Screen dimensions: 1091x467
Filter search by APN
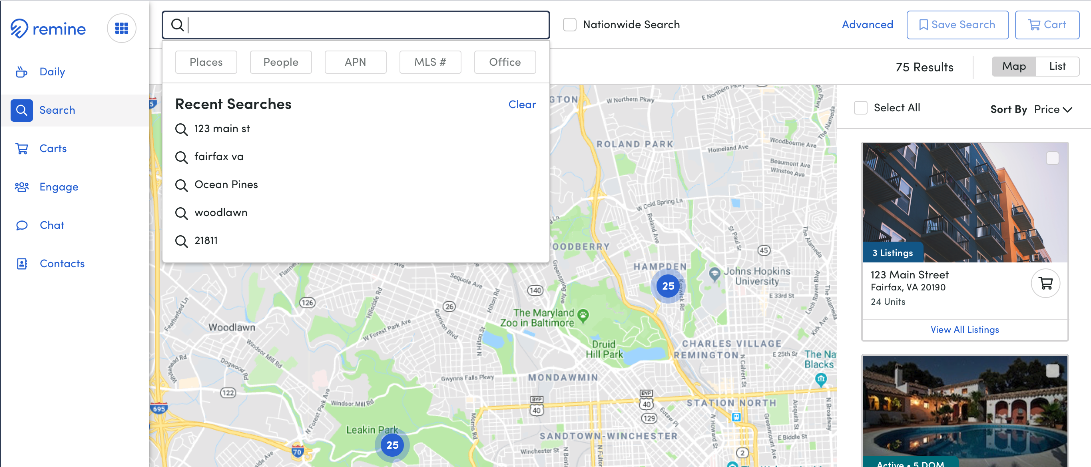click(x=356, y=62)
